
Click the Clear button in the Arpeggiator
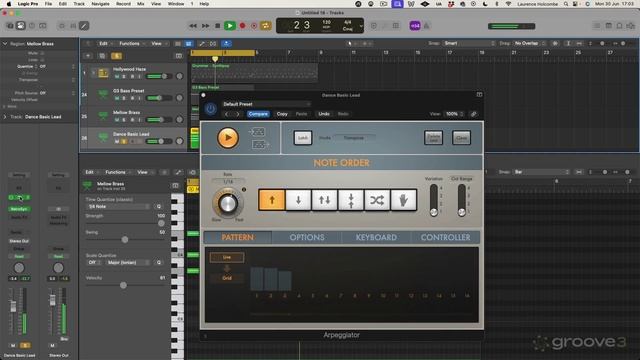tap(461, 138)
